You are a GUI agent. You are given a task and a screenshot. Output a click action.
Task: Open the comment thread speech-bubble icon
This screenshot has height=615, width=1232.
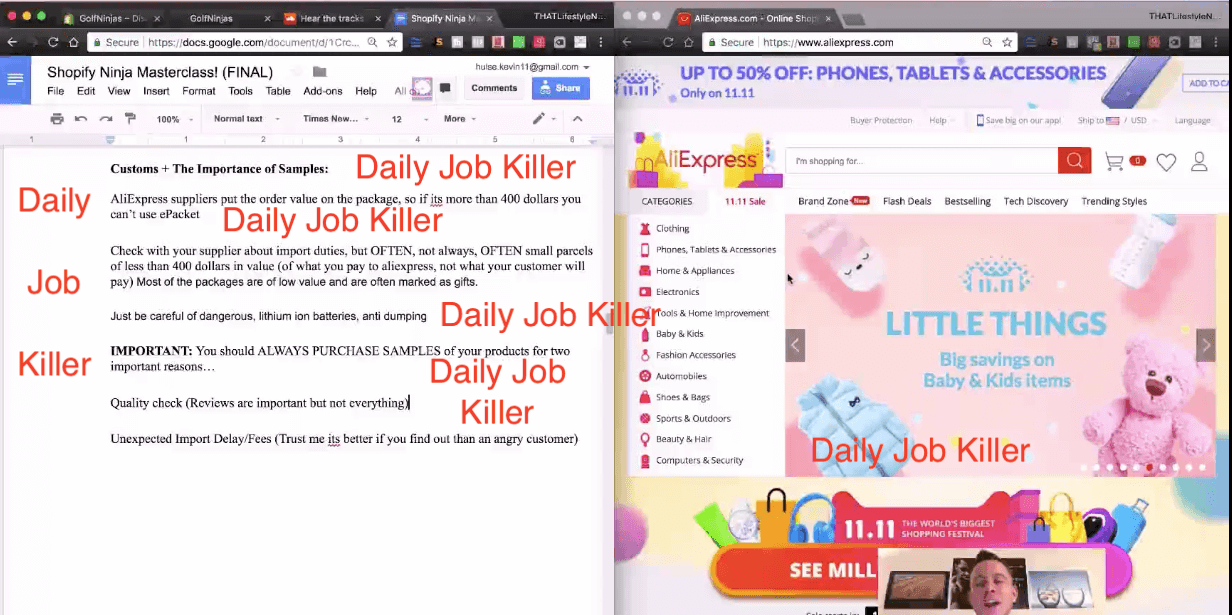pos(445,88)
